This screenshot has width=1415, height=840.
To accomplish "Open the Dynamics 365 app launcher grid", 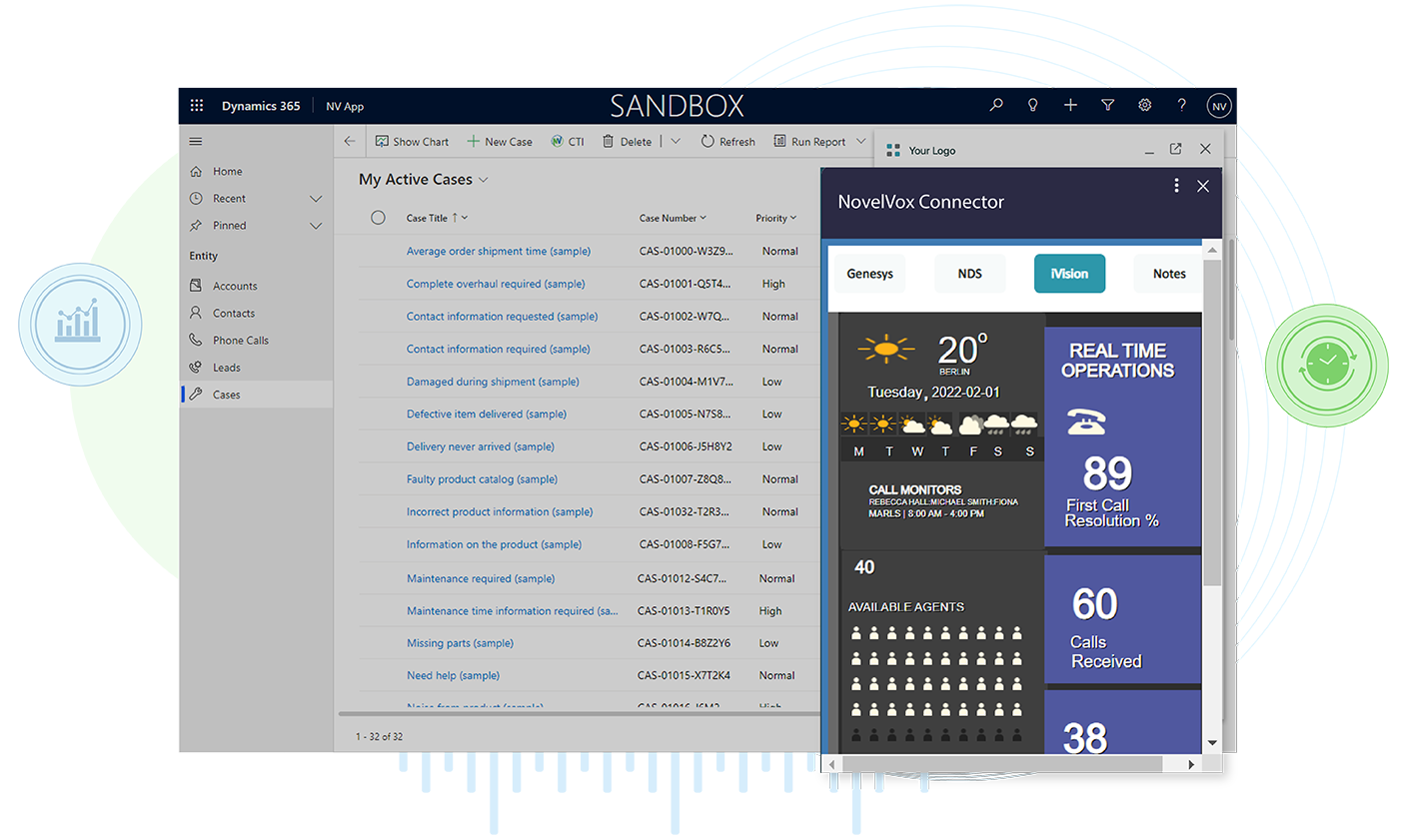I will point(197,105).
